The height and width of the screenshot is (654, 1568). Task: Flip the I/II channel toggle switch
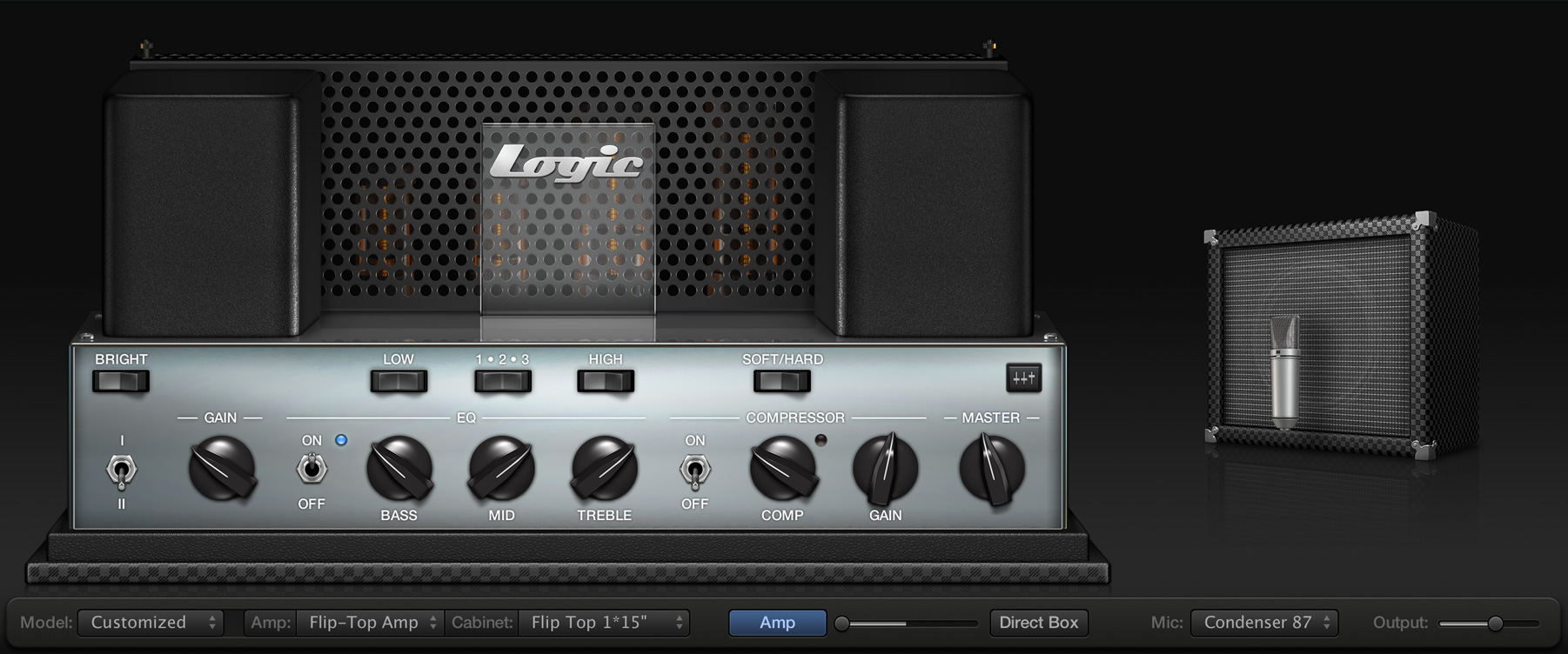point(122,471)
